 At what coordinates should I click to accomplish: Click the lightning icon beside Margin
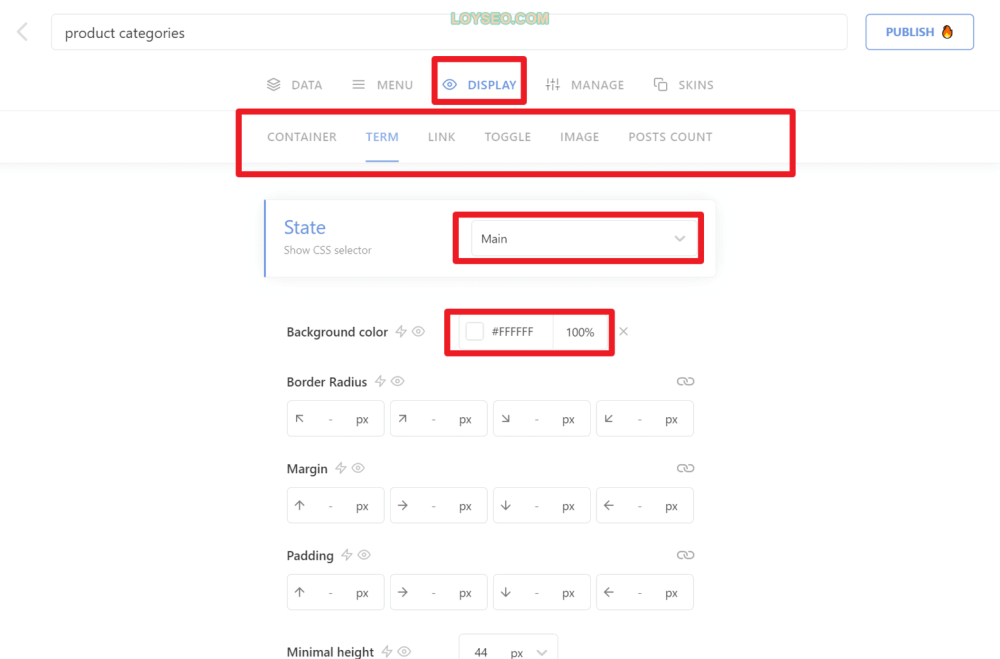click(341, 468)
